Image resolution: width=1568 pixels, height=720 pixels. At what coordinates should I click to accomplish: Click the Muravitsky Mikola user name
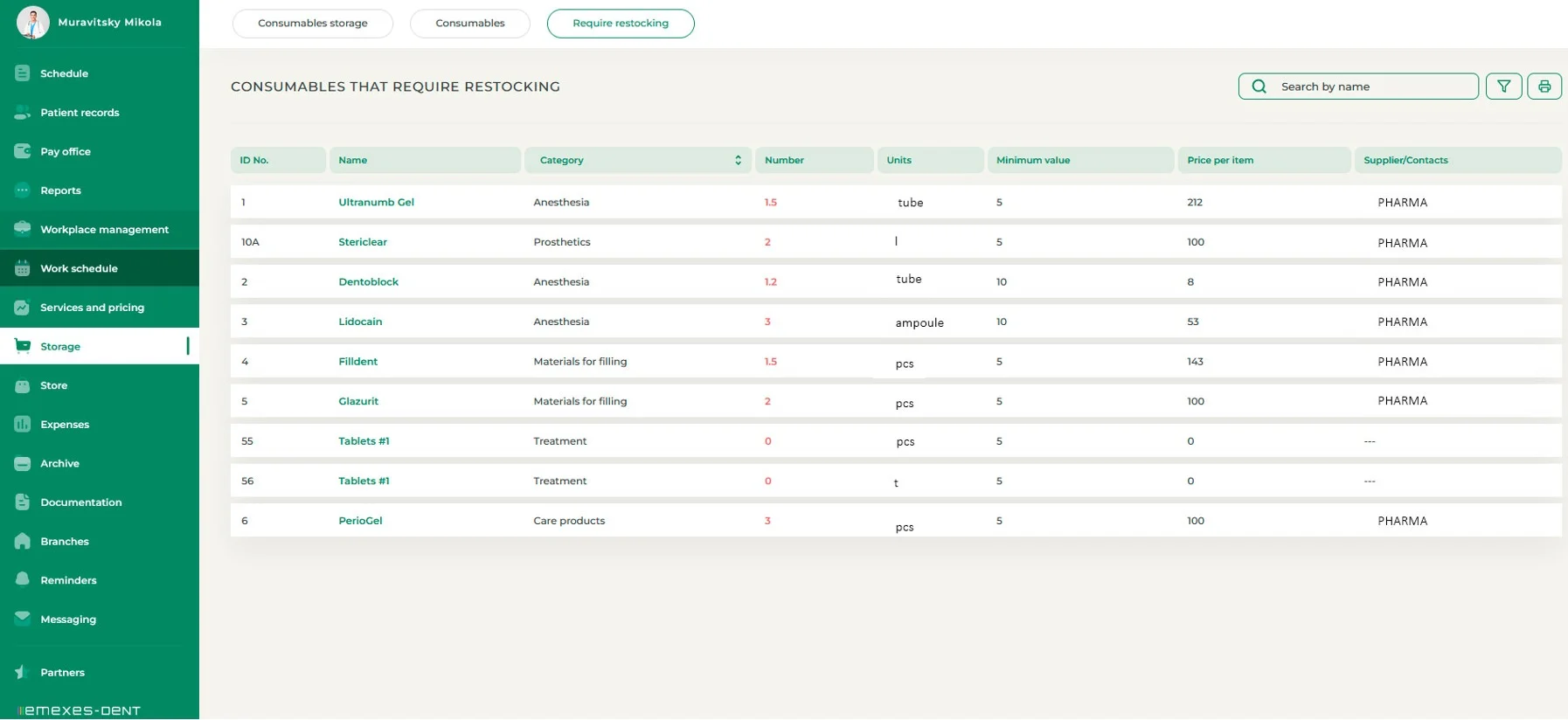[109, 22]
